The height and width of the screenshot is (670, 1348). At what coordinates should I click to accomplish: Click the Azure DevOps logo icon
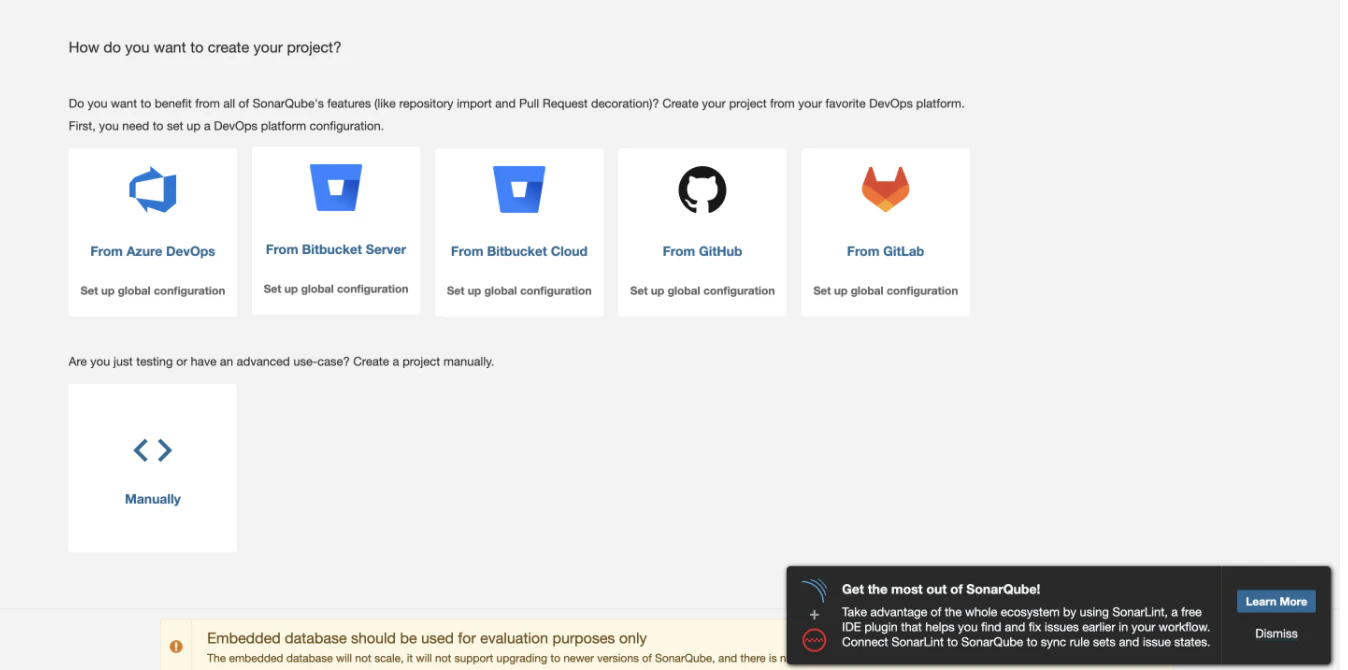coord(153,190)
